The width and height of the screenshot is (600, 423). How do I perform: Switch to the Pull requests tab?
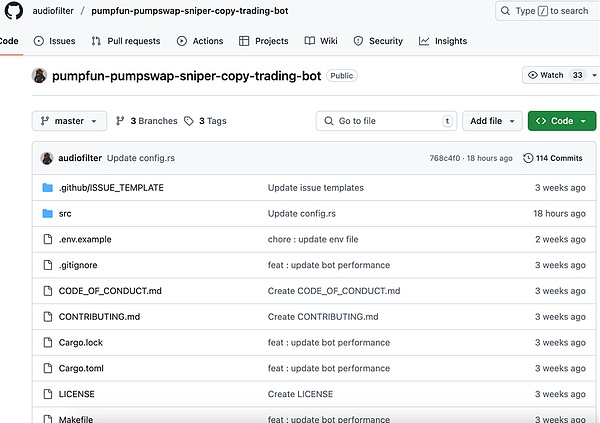click(x=126, y=41)
